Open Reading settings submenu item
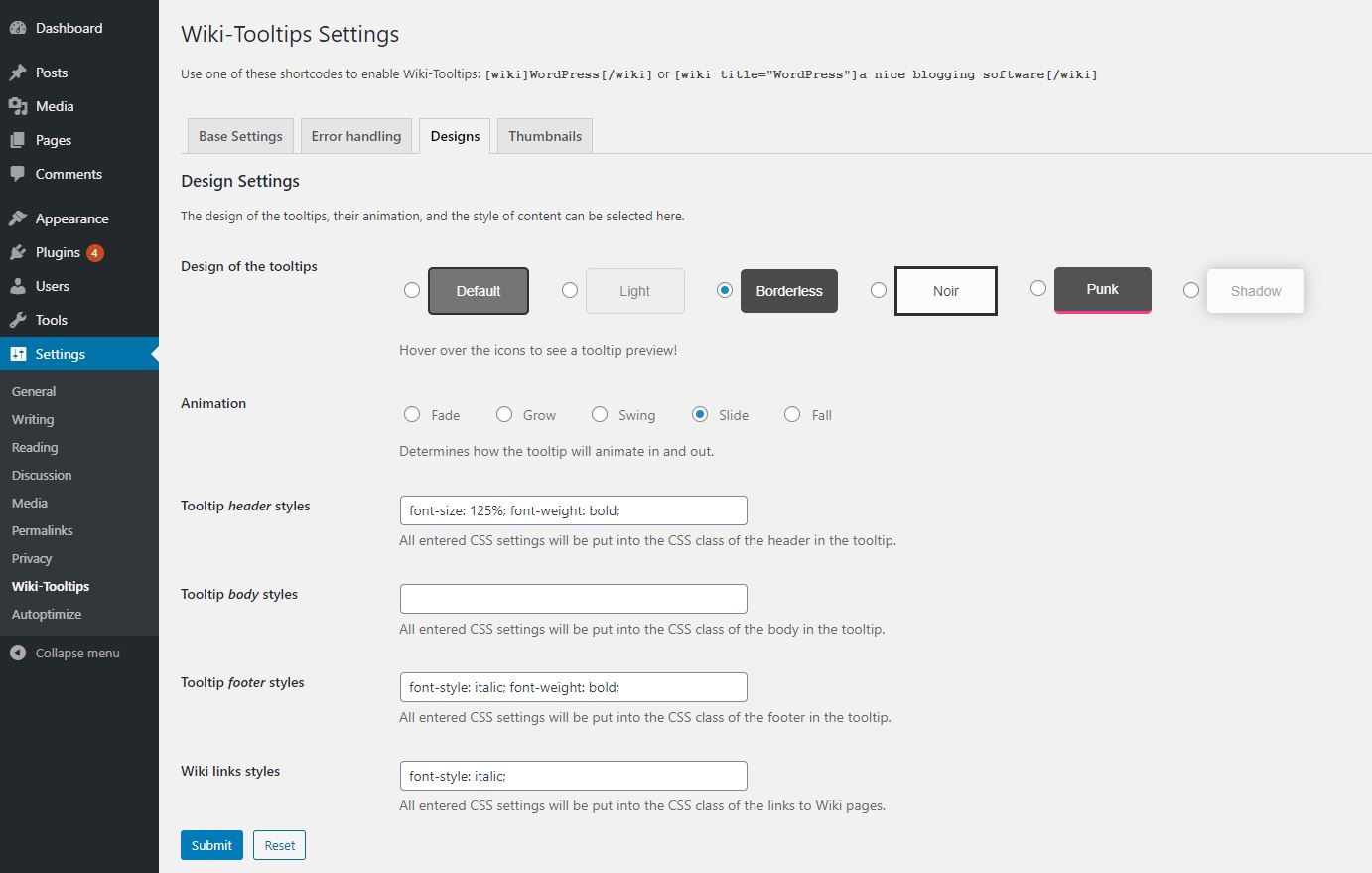1372x873 pixels. [x=35, y=447]
